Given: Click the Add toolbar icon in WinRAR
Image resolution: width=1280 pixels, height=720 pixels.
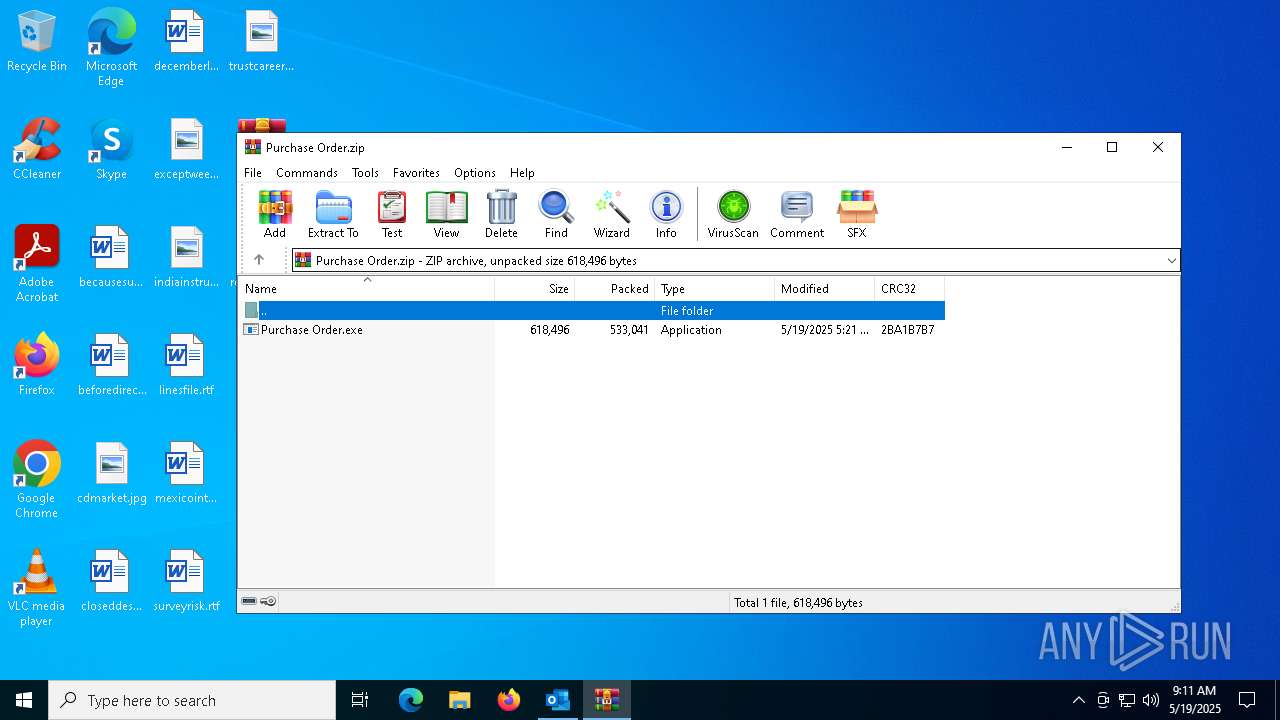Looking at the screenshot, I should pos(275,214).
